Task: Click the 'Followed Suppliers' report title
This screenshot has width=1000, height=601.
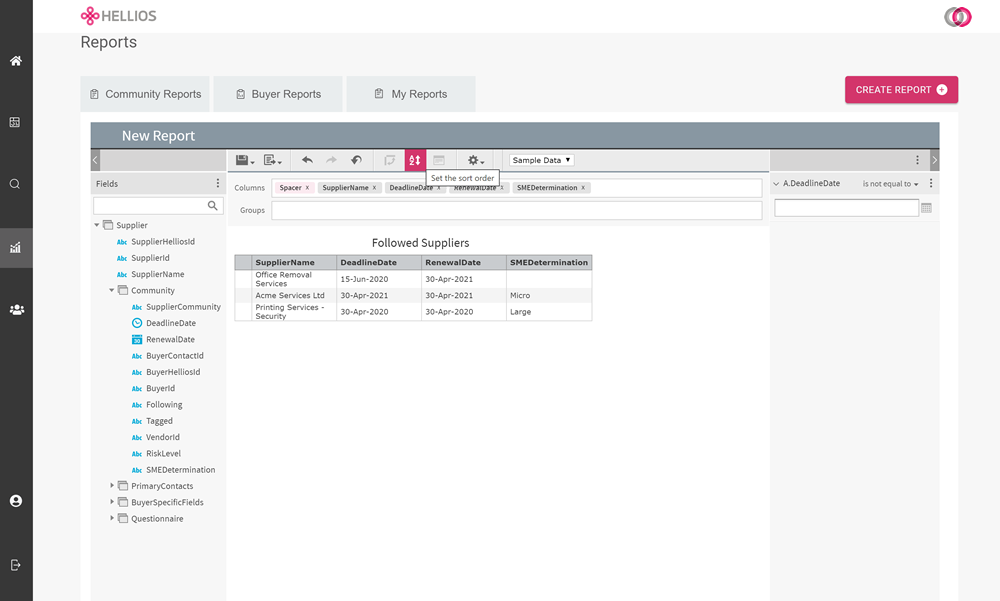Action: [x=420, y=242]
